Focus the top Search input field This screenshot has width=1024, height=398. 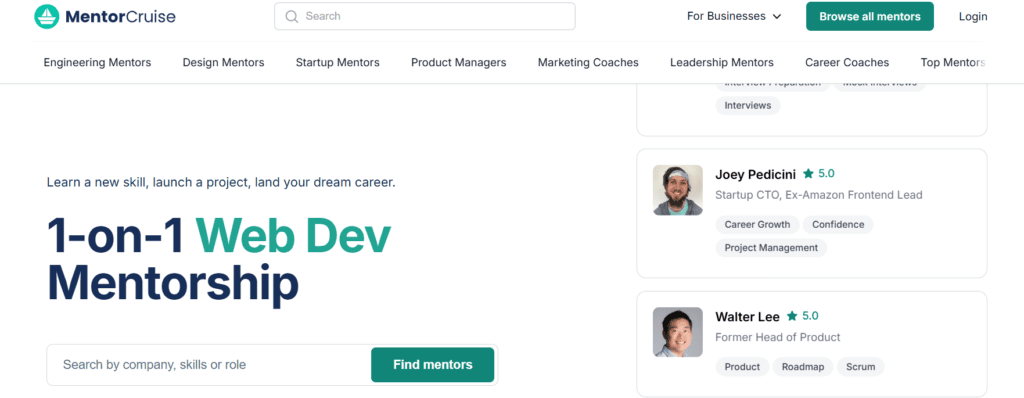pos(424,16)
